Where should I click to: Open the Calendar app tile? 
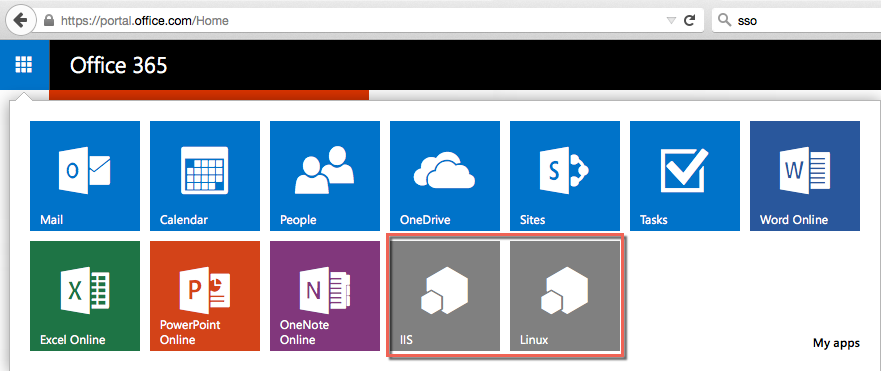coord(205,176)
